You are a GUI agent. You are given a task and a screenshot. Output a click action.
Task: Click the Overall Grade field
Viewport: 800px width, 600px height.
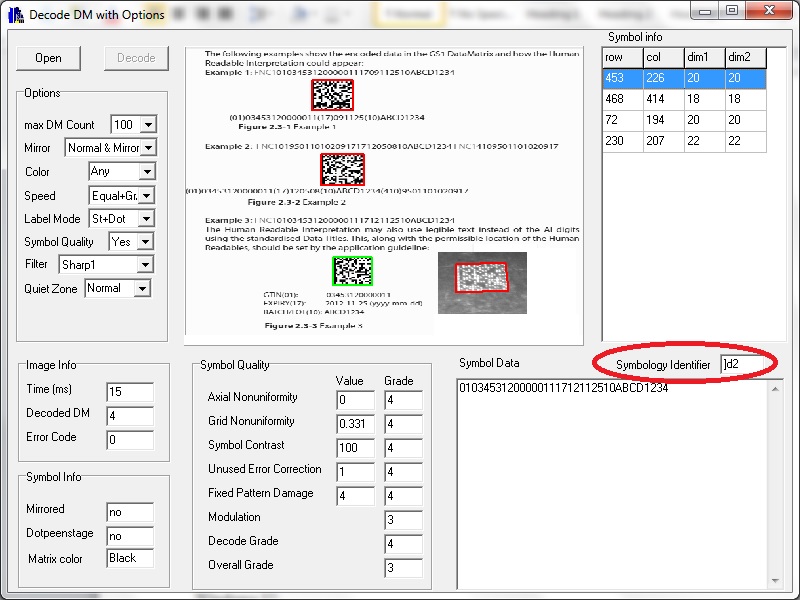click(x=404, y=568)
